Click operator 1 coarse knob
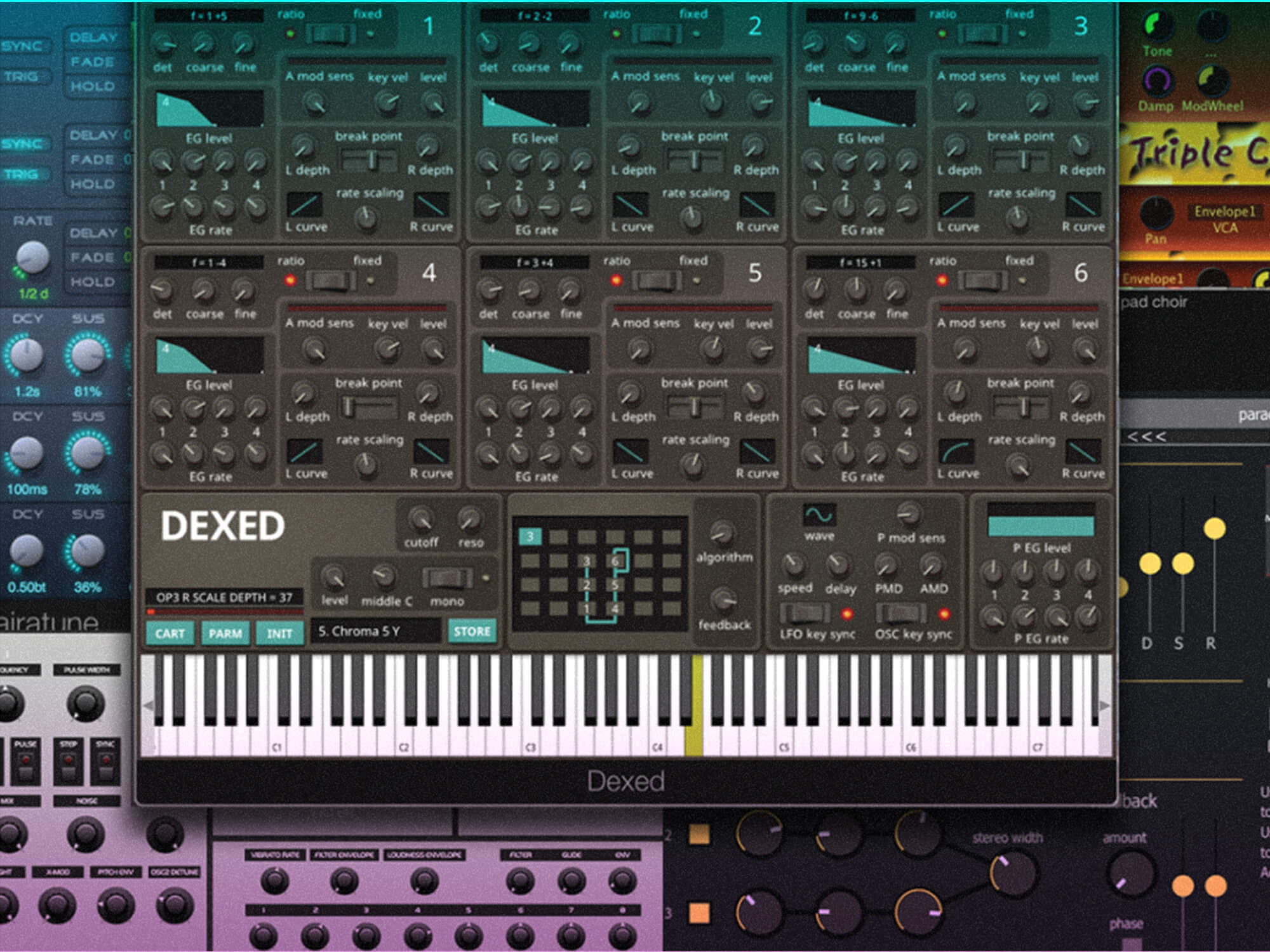Screen dimensions: 1270x952 (203, 43)
